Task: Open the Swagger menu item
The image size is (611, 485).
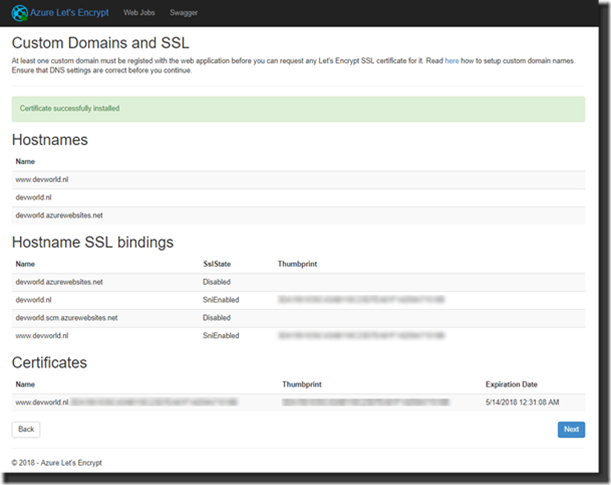Action: (184, 12)
